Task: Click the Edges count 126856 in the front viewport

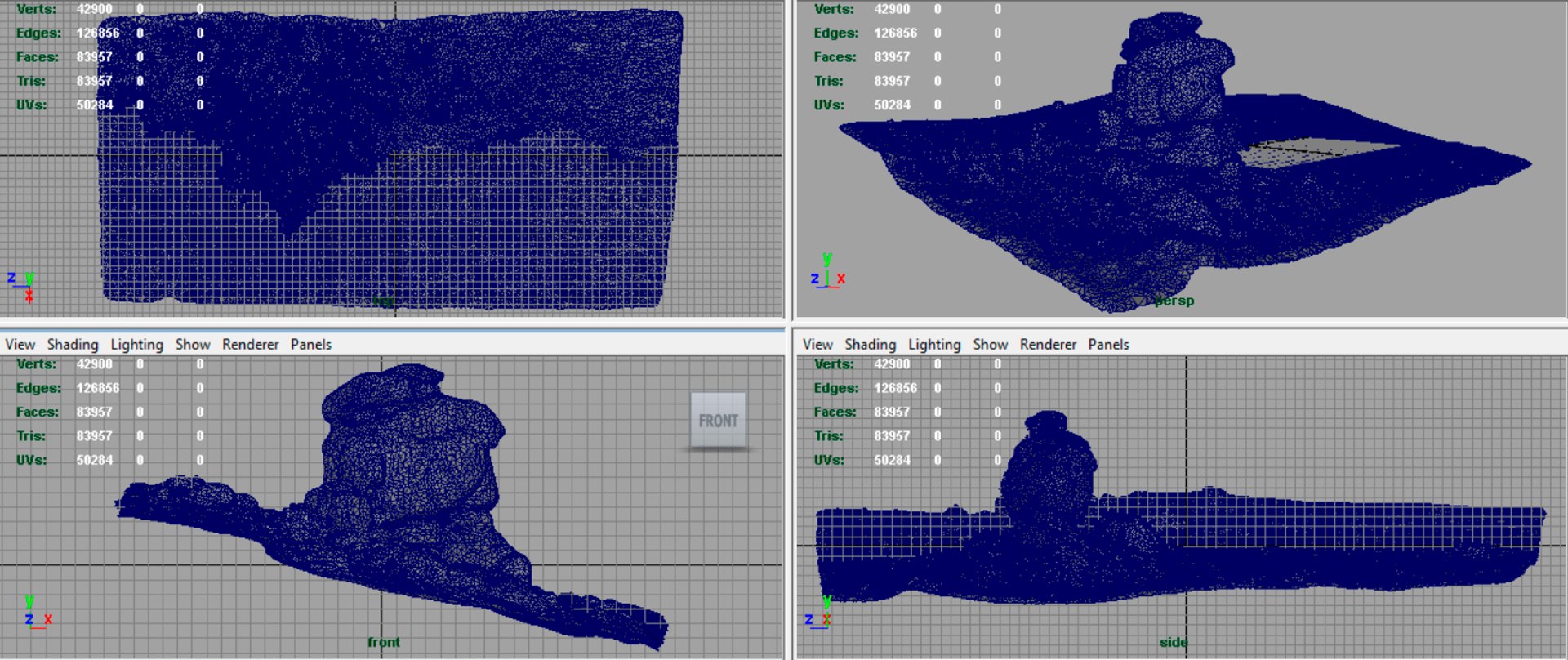Action: (x=98, y=389)
